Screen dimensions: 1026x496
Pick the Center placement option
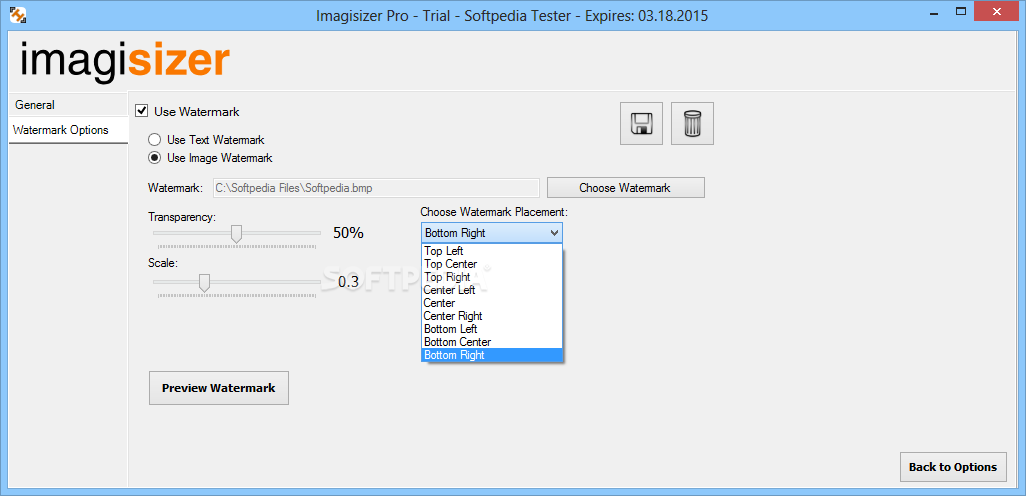[x=492, y=303]
